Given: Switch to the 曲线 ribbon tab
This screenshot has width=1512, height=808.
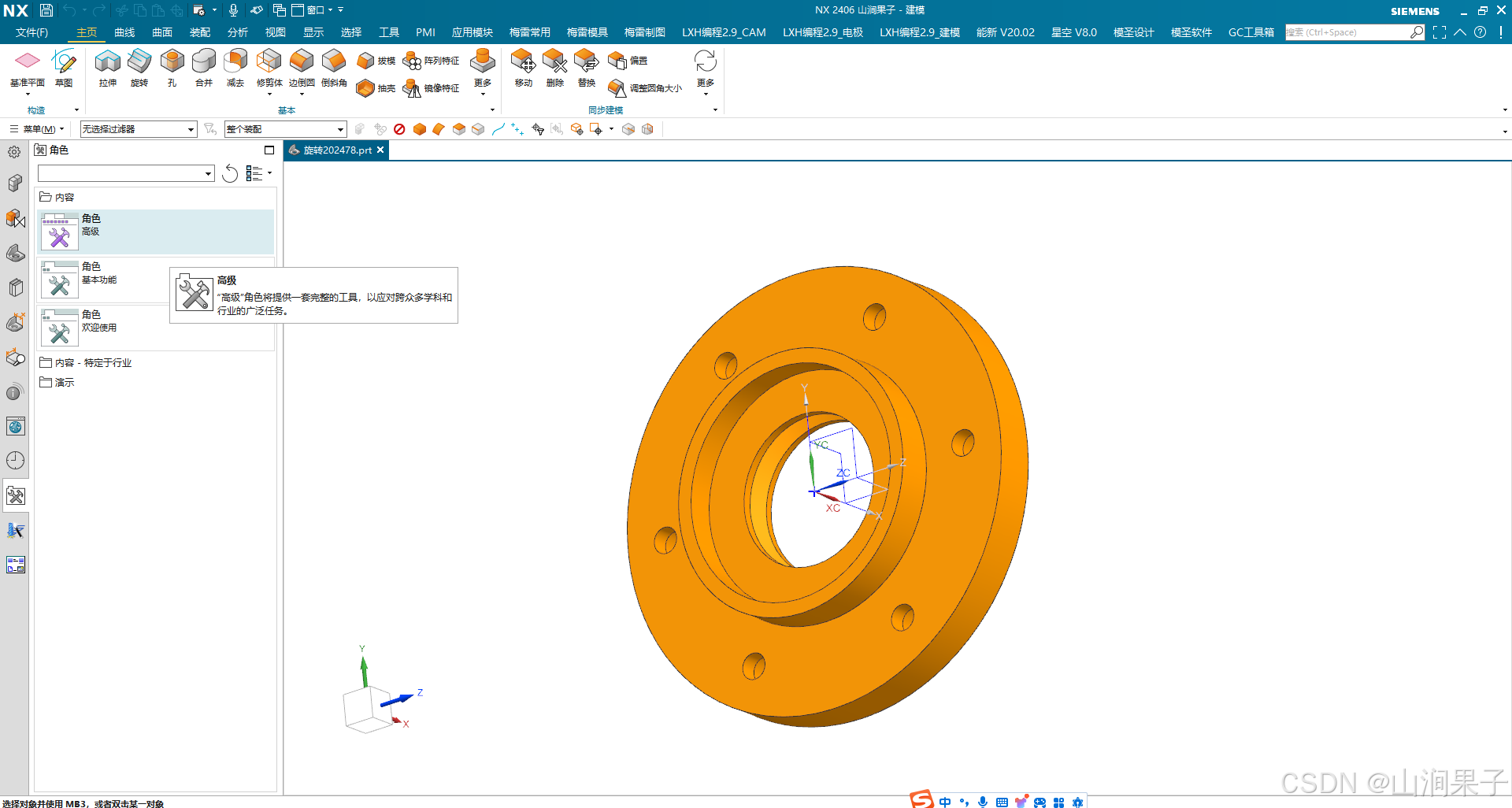Looking at the screenshot, I should tap(124, 32).
